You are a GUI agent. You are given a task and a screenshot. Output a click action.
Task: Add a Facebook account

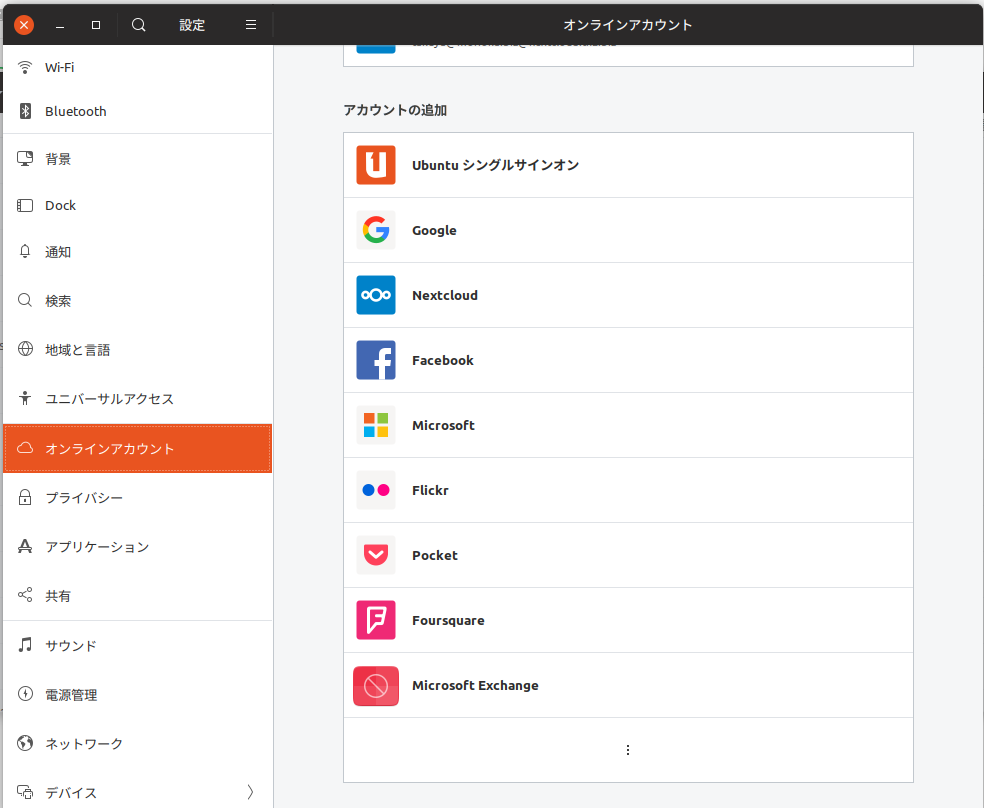[x=628, y=360]
